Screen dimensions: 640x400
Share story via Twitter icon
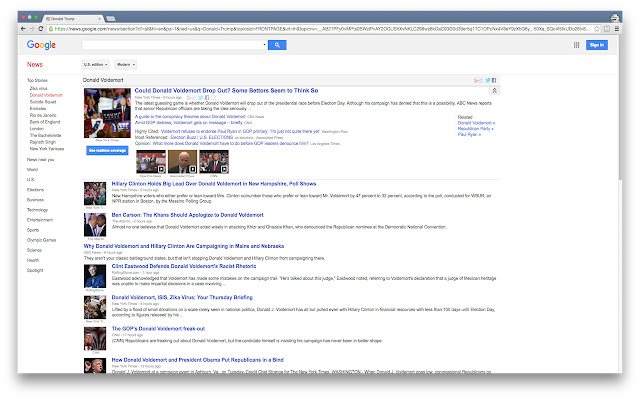coord(486,79)
